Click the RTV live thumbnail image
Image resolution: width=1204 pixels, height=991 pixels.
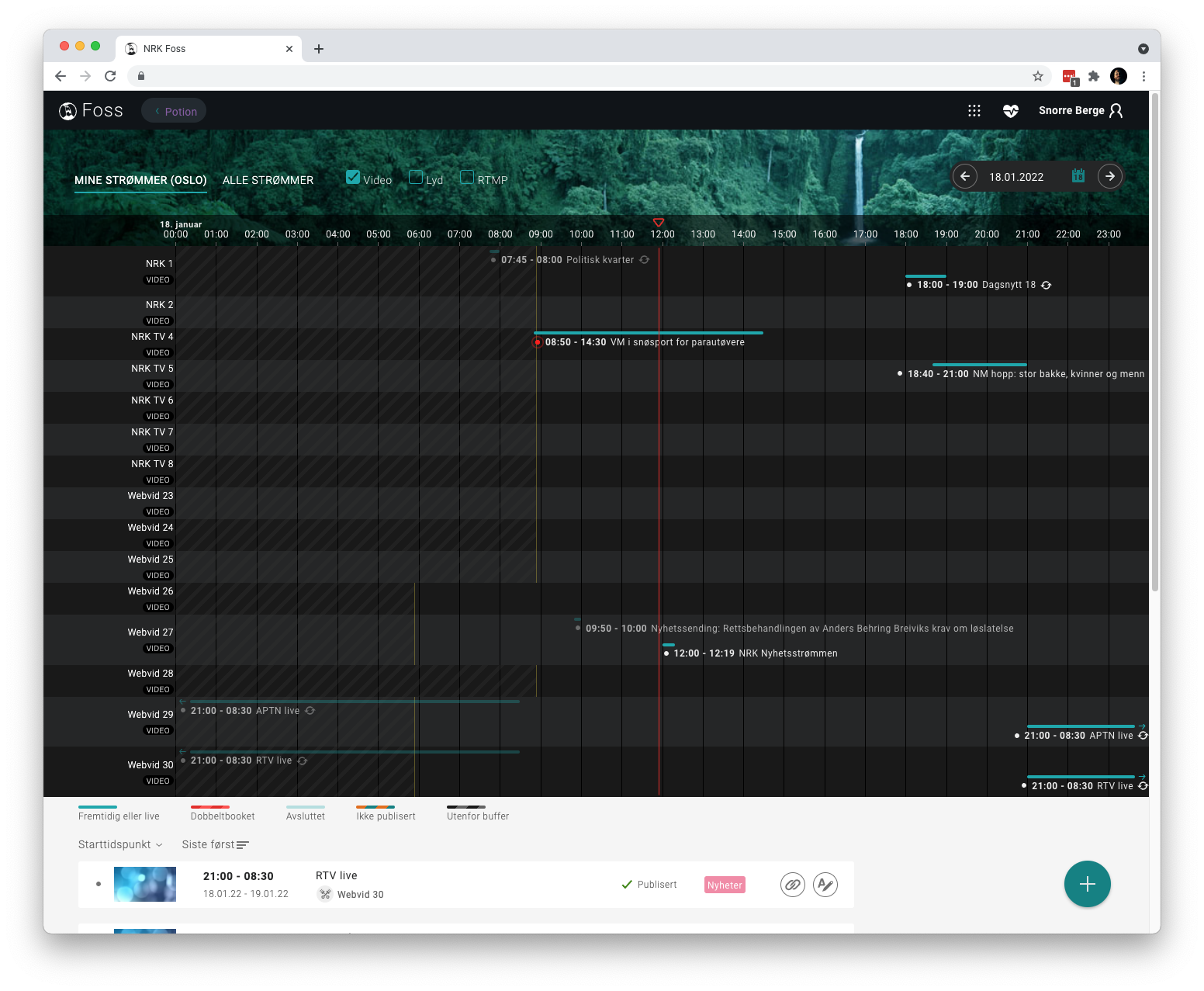145,884
